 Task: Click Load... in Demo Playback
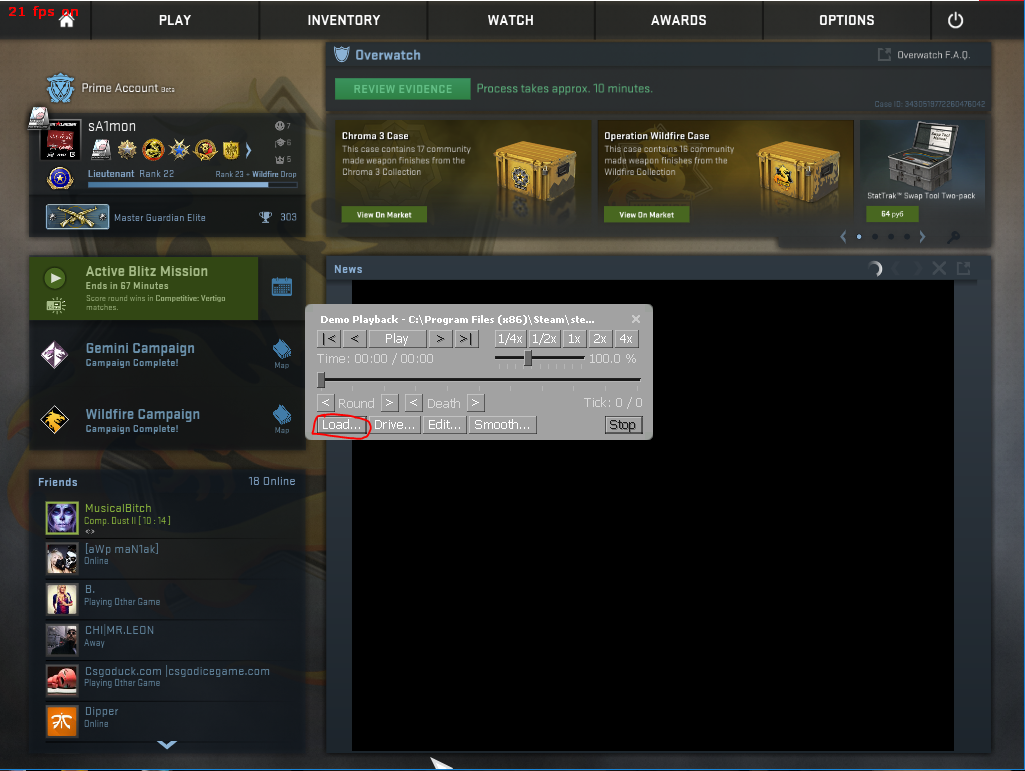[x=341, y=424]
